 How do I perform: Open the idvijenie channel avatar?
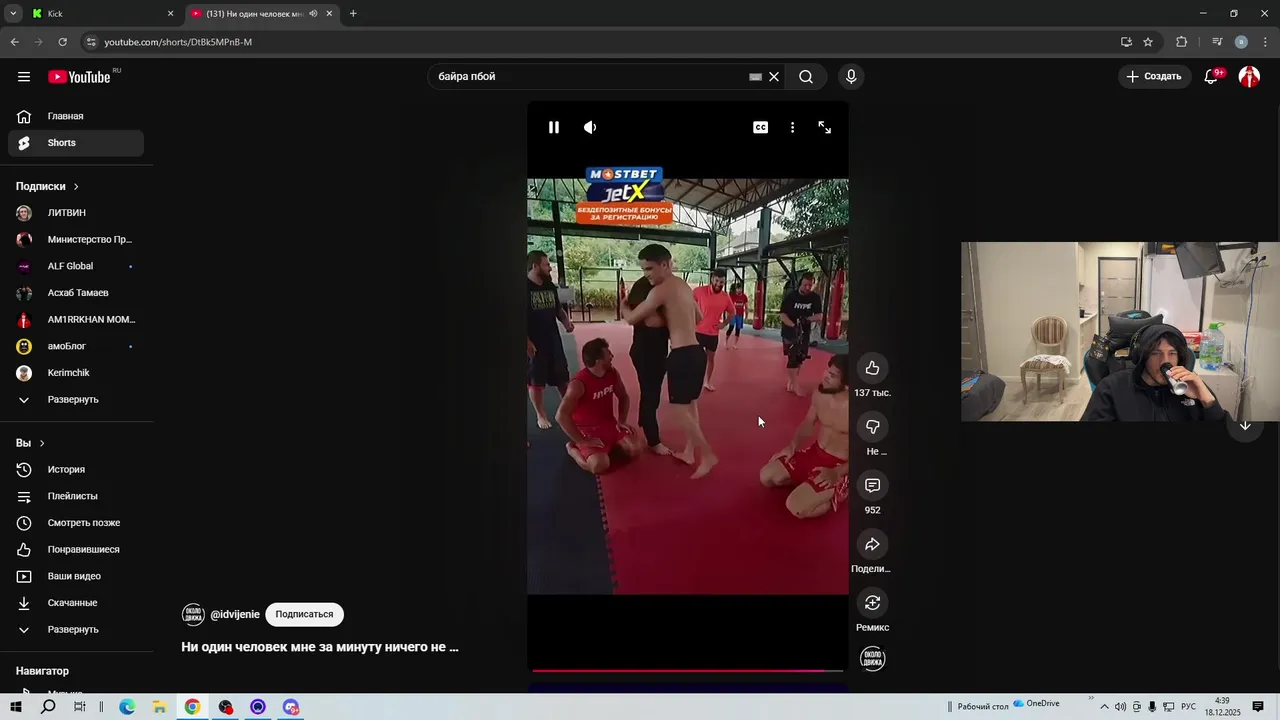coord(193,614)
